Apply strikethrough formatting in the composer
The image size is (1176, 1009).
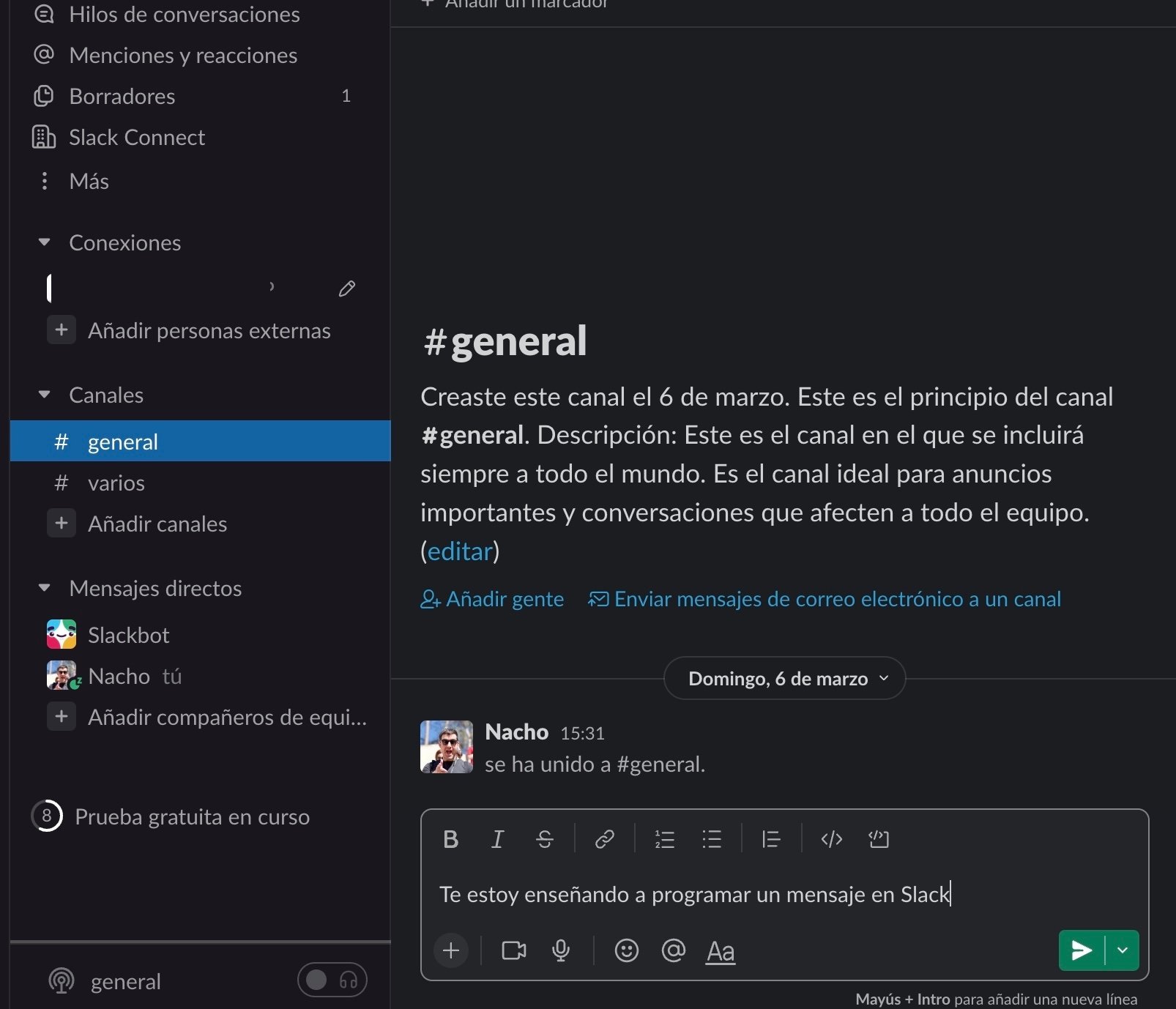pos(545,839)
